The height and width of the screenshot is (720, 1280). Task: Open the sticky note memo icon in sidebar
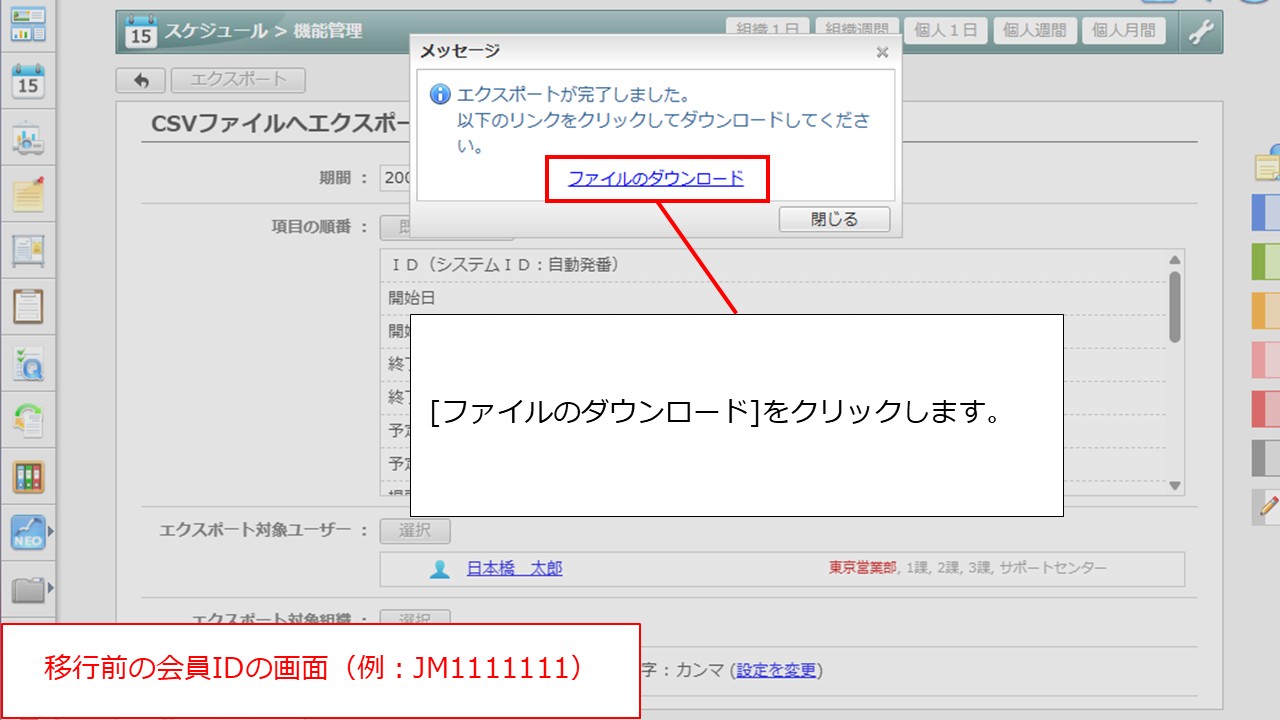(x=28, y=194)
